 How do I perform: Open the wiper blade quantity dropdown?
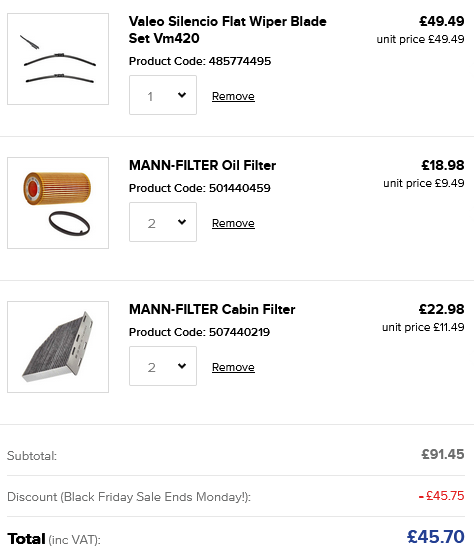pos(163,95)
